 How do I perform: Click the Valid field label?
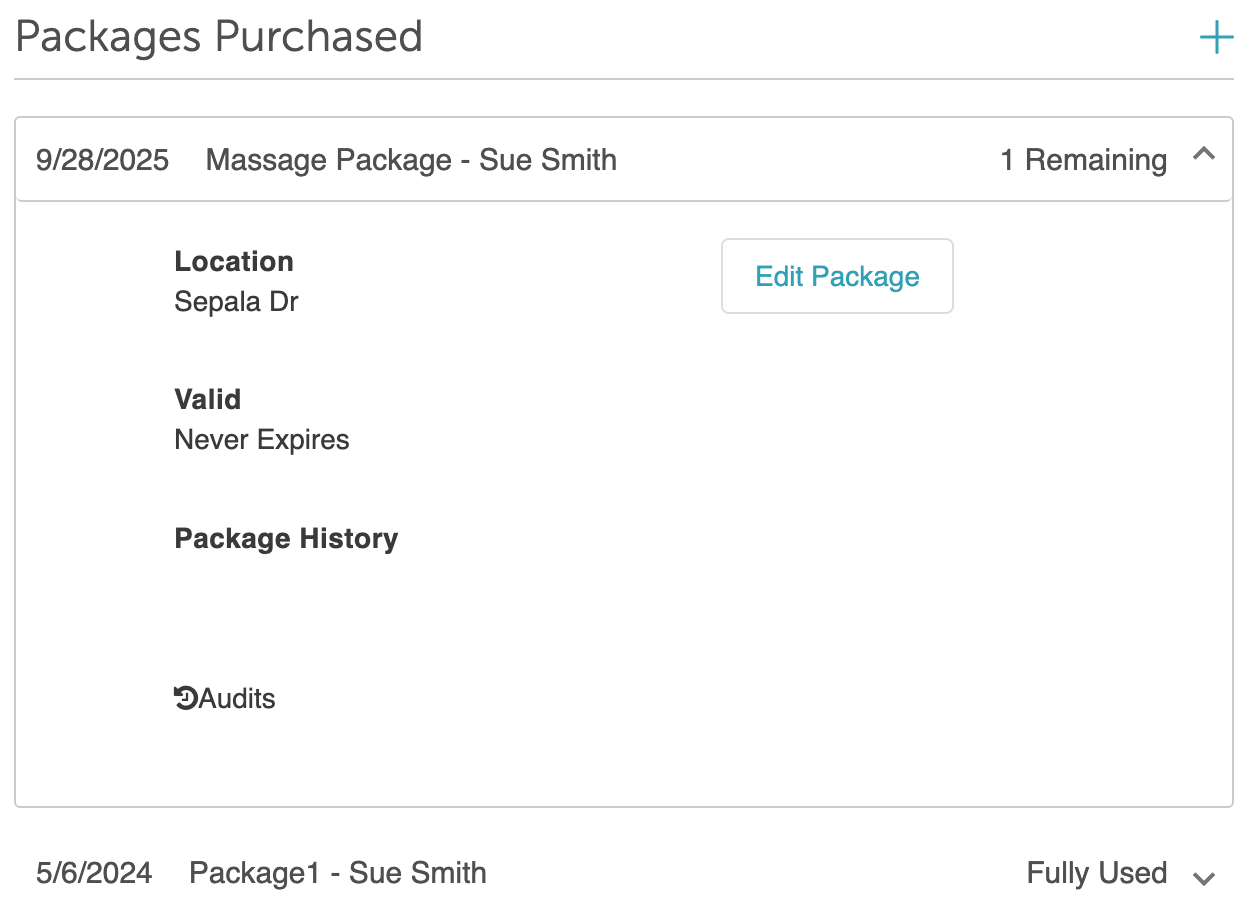[x=208, y=399]
